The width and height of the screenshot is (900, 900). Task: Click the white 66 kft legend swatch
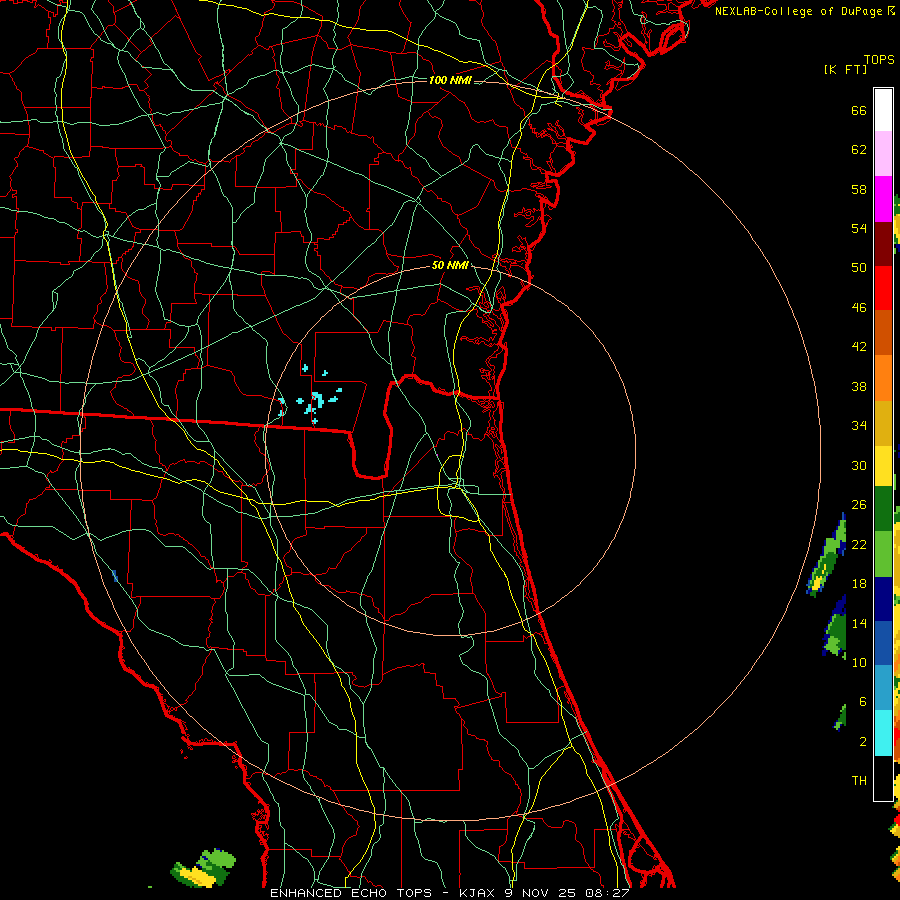click(883, 110)
